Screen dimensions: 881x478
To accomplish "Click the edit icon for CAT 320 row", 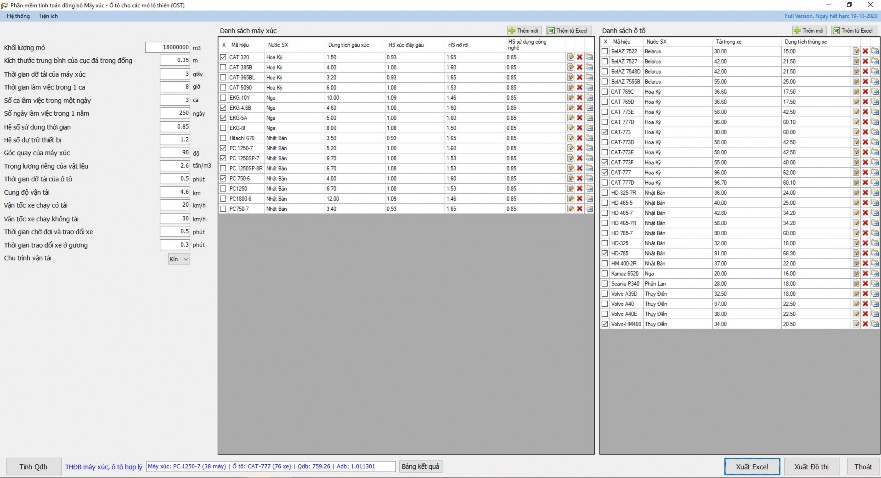I will [x=570, y=57].
